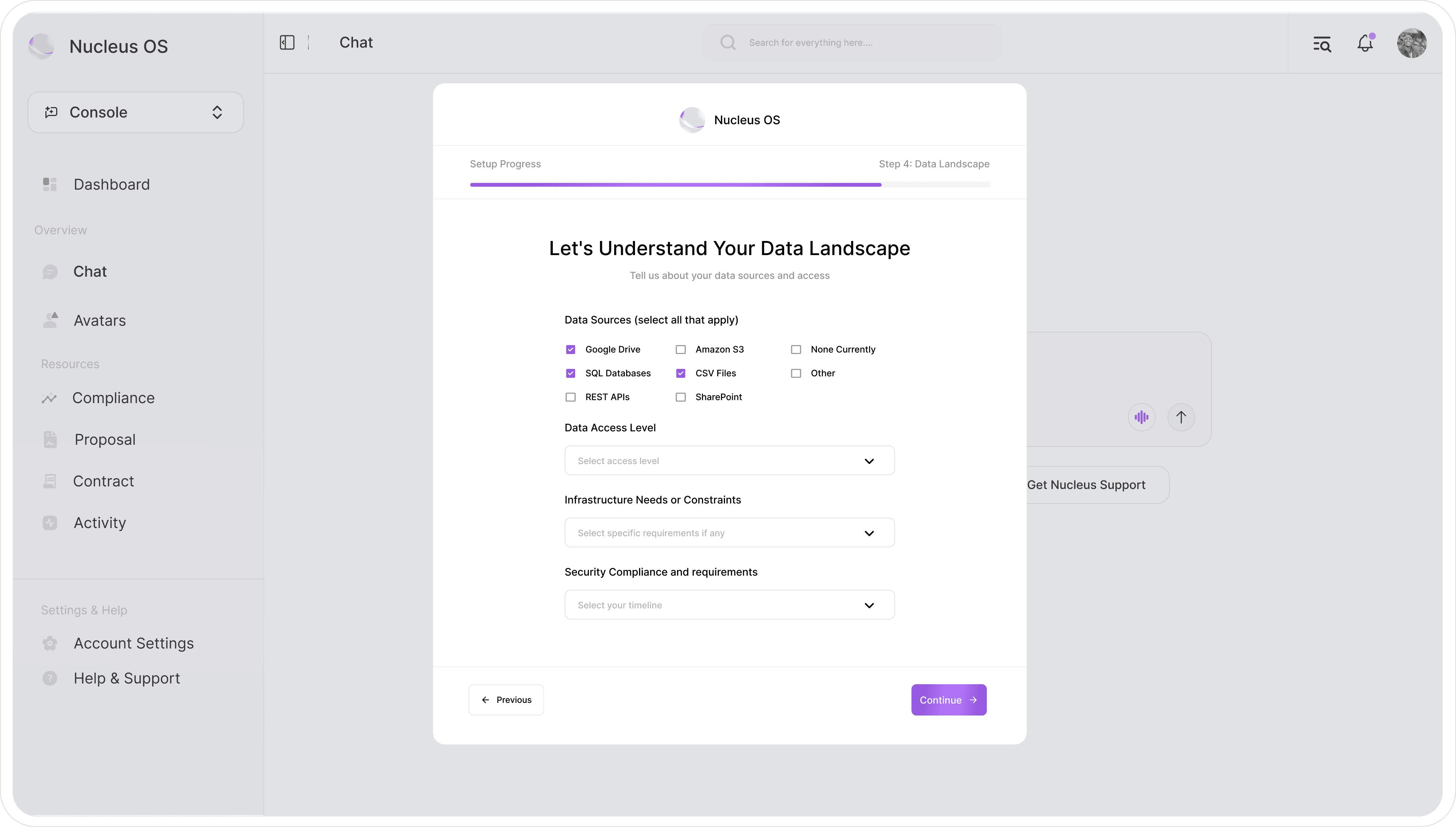Screen dimensions: 1456x827
Task: Open user profile avatar picture
Action: click(x=1412, y=43)
